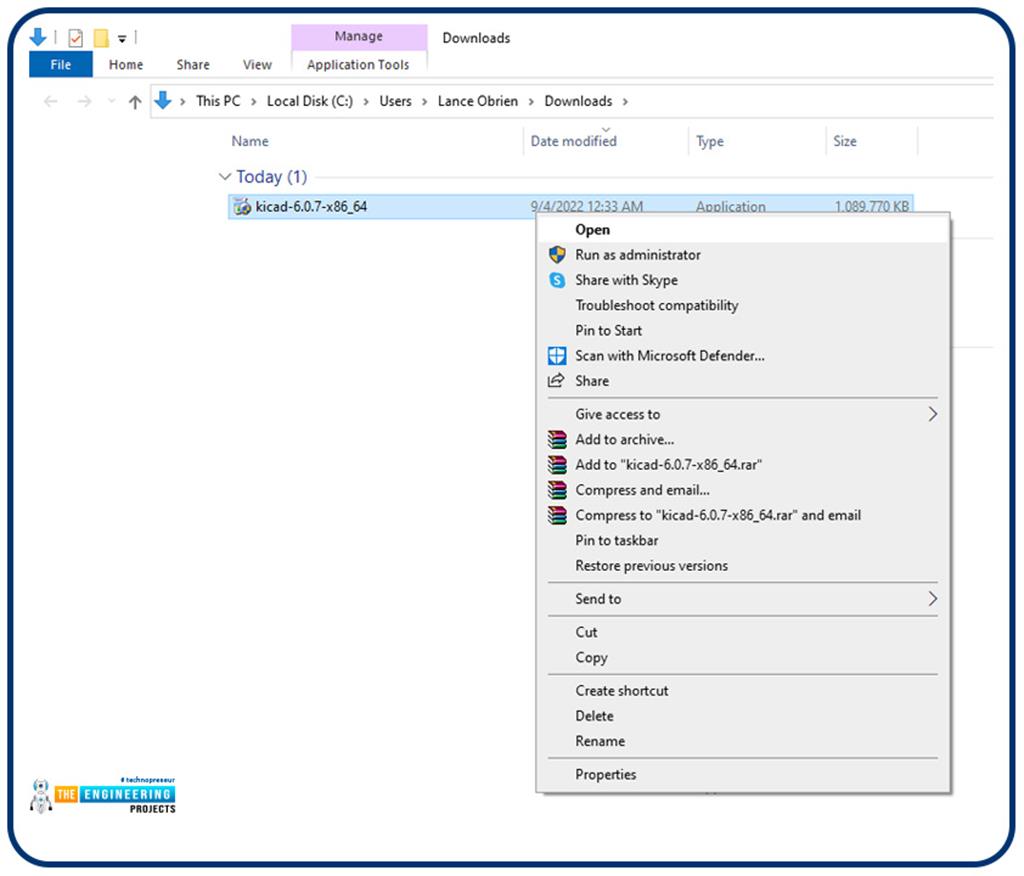Click the Skype icon beside Share with Skype
The width and height of the screenshot is (1024, 876).
coord(557,281)
